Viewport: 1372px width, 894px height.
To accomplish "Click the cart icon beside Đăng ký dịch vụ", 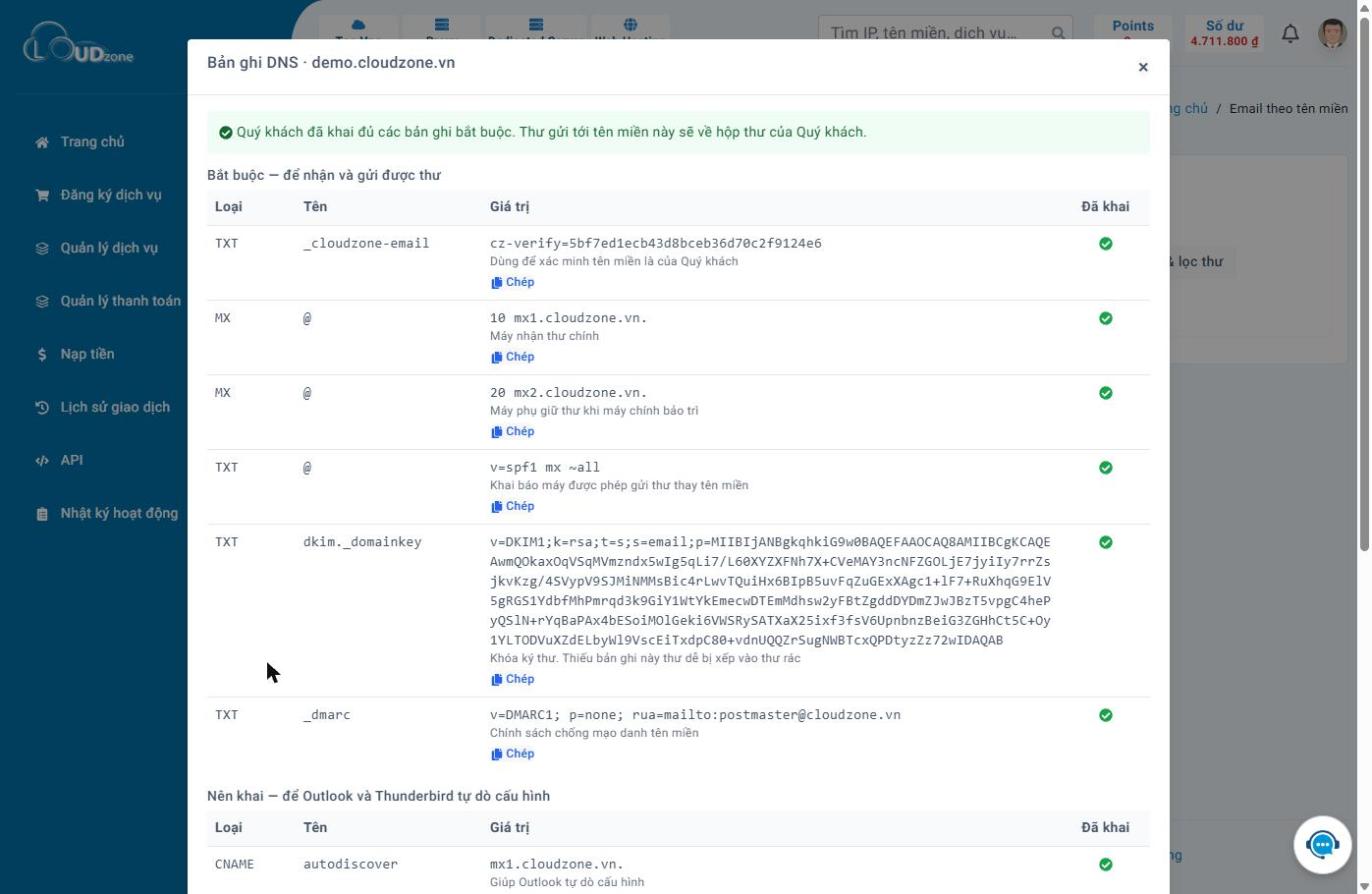I will coord(42,195).
